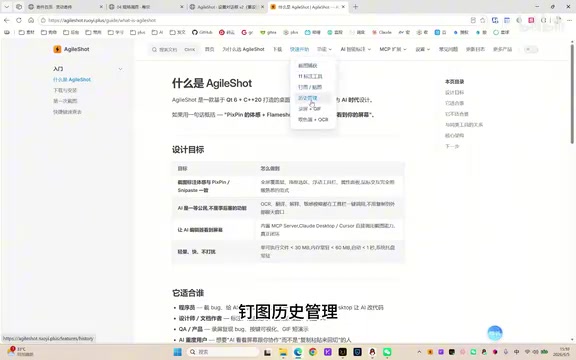Screen dimensions: 576x360
Task: Open the GitHub bookmark
Action: click(x=202, y=32)
